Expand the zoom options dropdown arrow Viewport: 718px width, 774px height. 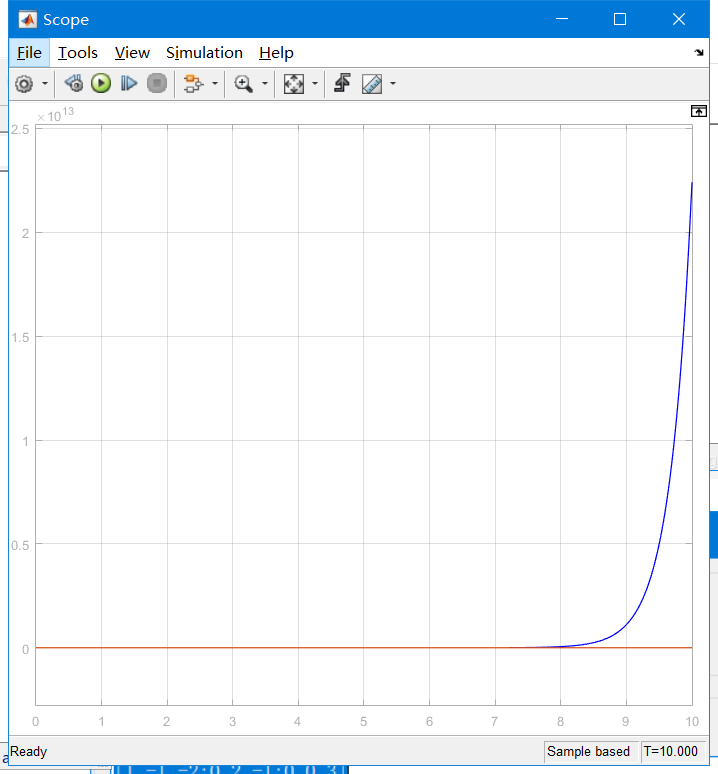click(x=265, y=84)
